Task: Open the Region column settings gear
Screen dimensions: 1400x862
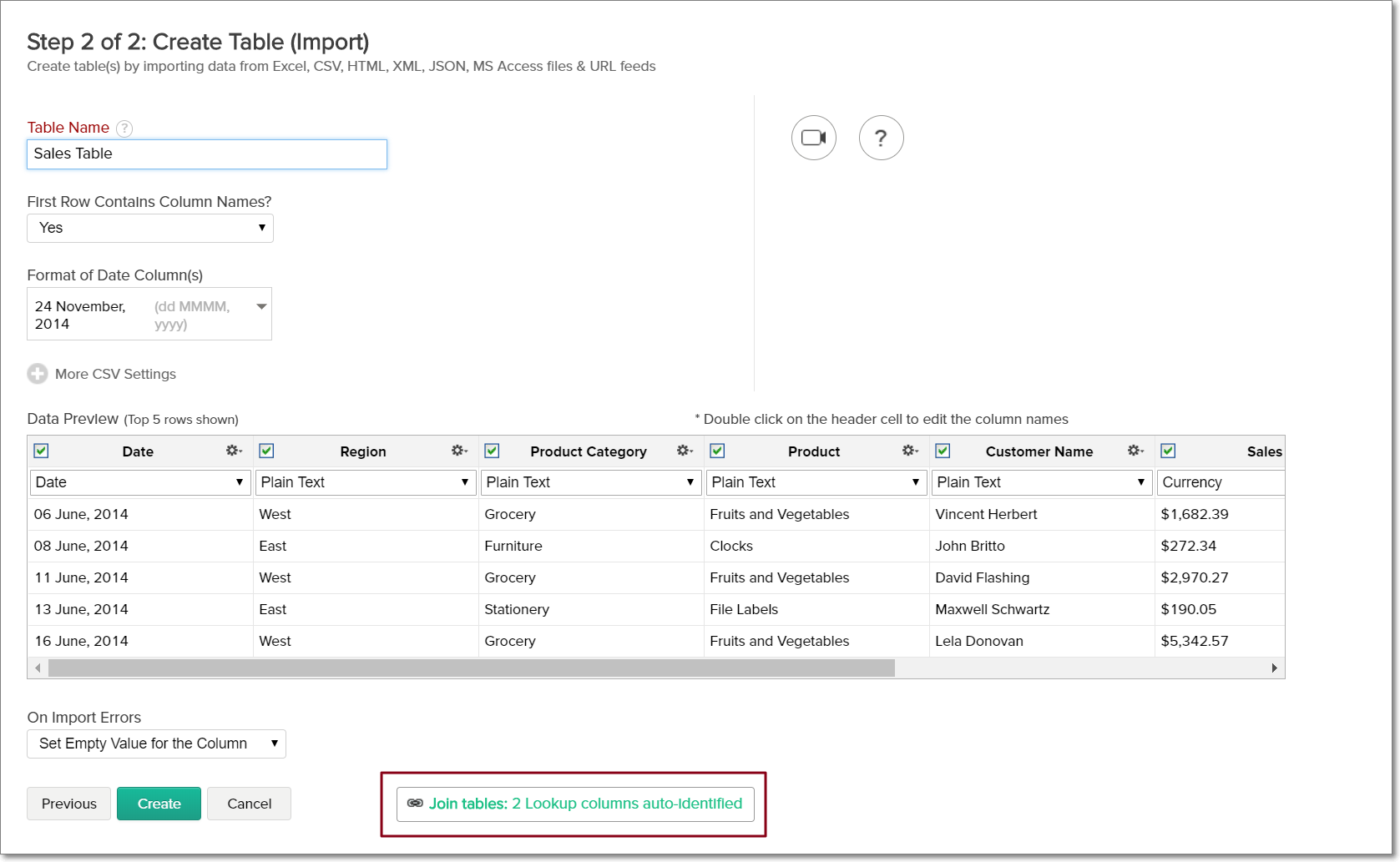Action: [x=459, y=451]
